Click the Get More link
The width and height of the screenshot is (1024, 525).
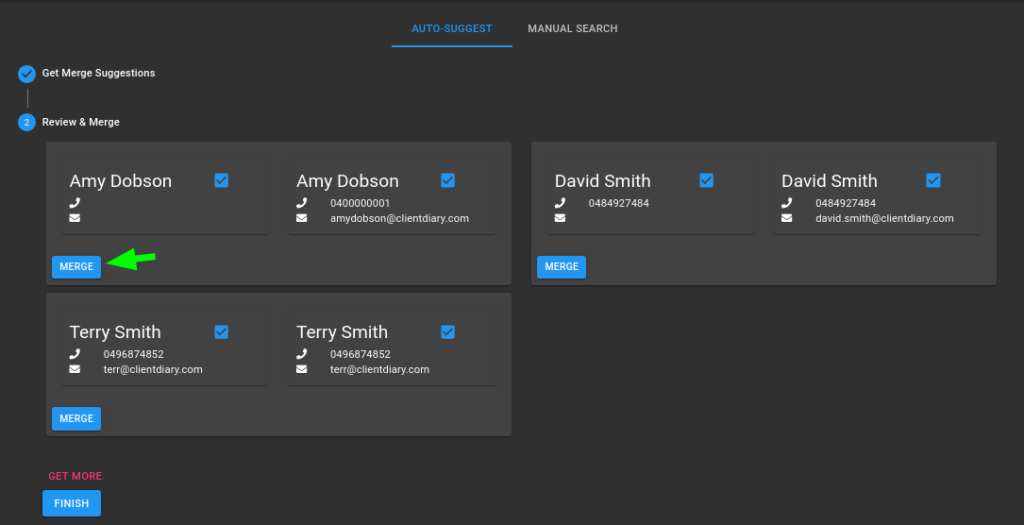[x=75, y=476]
